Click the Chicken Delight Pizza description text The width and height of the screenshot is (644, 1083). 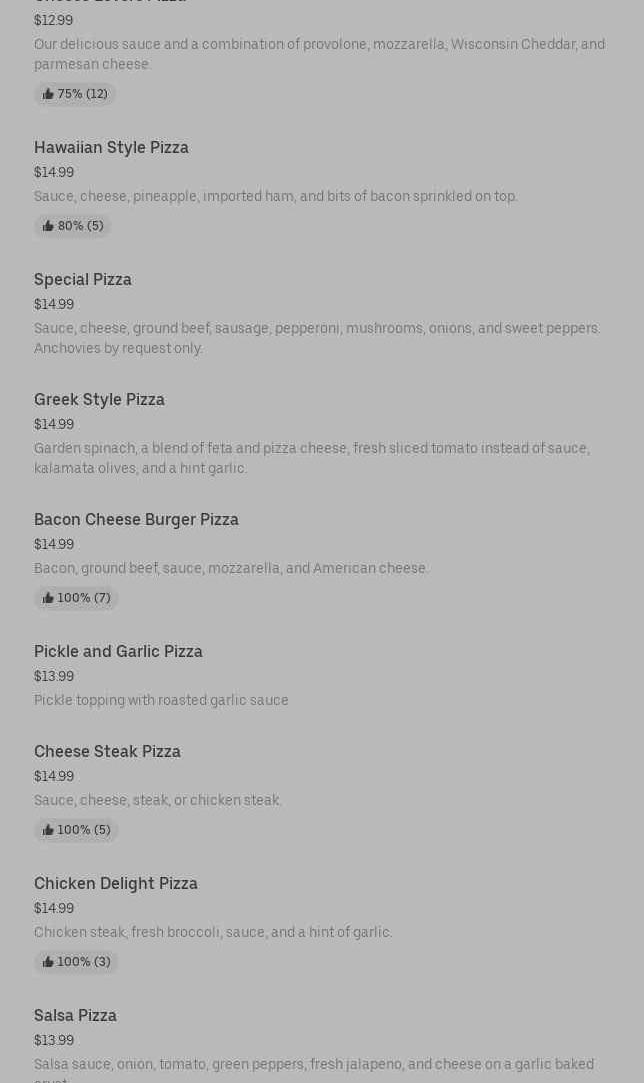213,932
